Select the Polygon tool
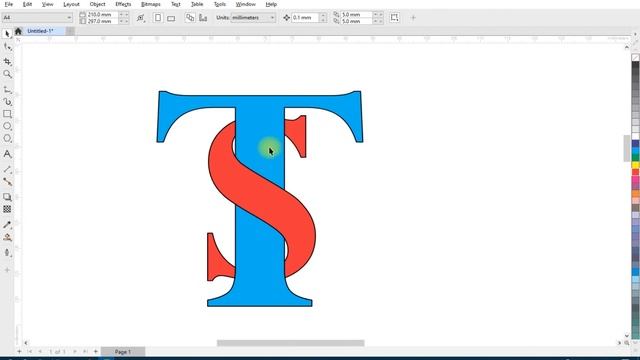Image resolution: width=640 pixels, height=360 pixels. point(7,138)
